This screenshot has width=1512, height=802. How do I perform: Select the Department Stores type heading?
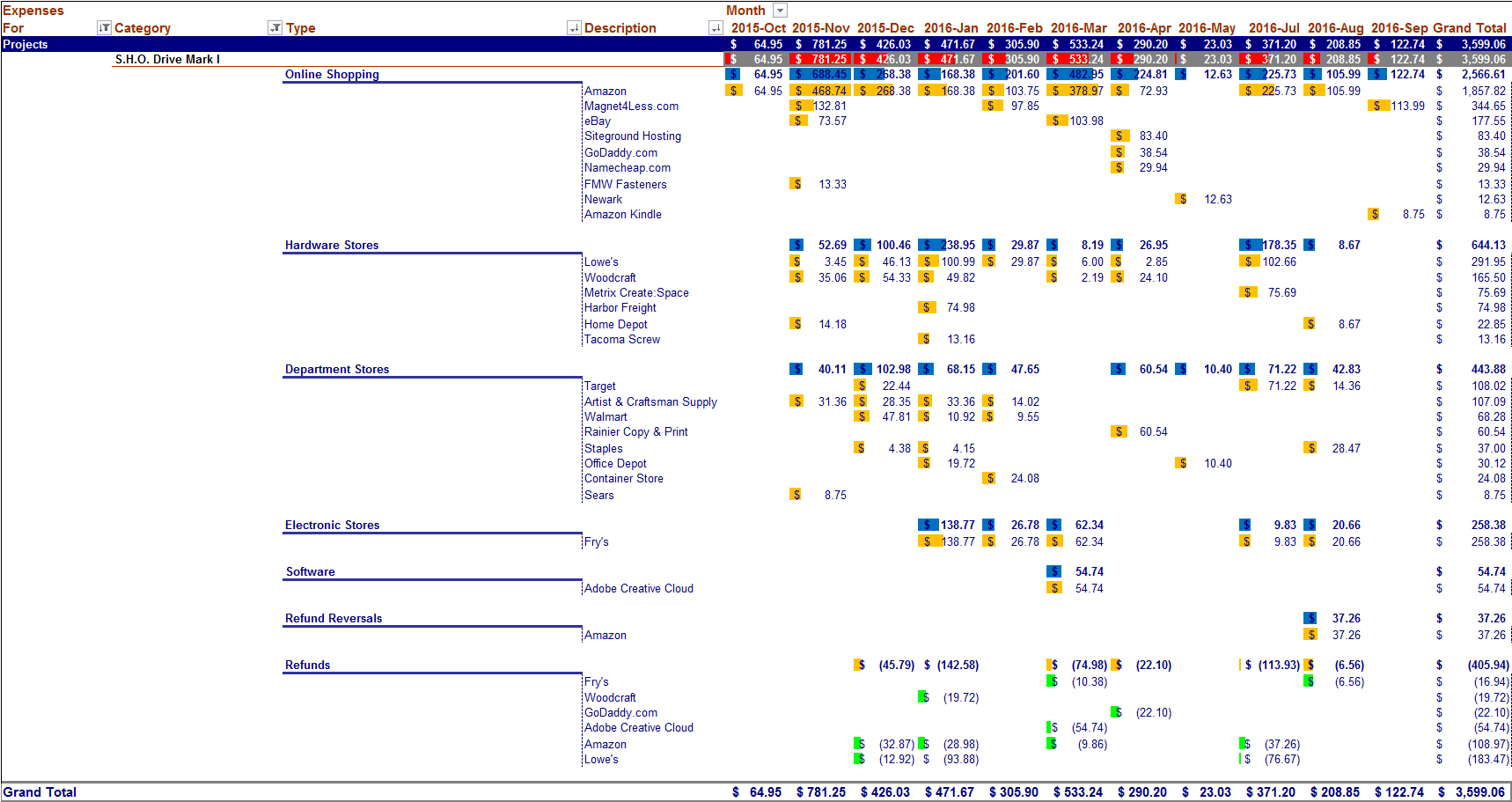click(337, 370)
